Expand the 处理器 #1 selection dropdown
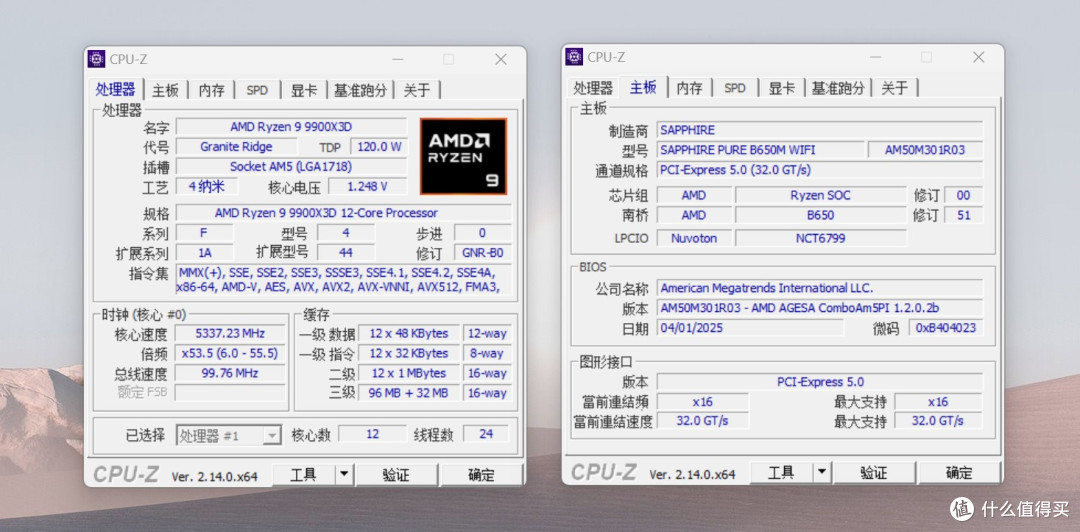This screenshot has height=532, width=1080. coord(273,436)
